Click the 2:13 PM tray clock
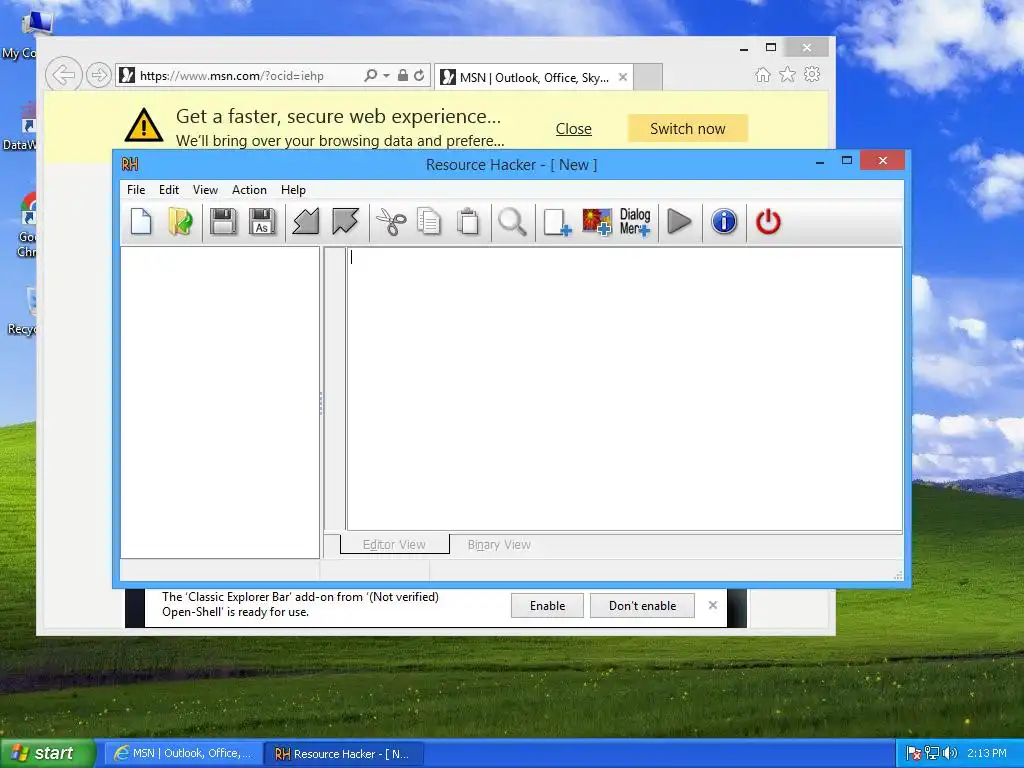 tap(987, 753)
